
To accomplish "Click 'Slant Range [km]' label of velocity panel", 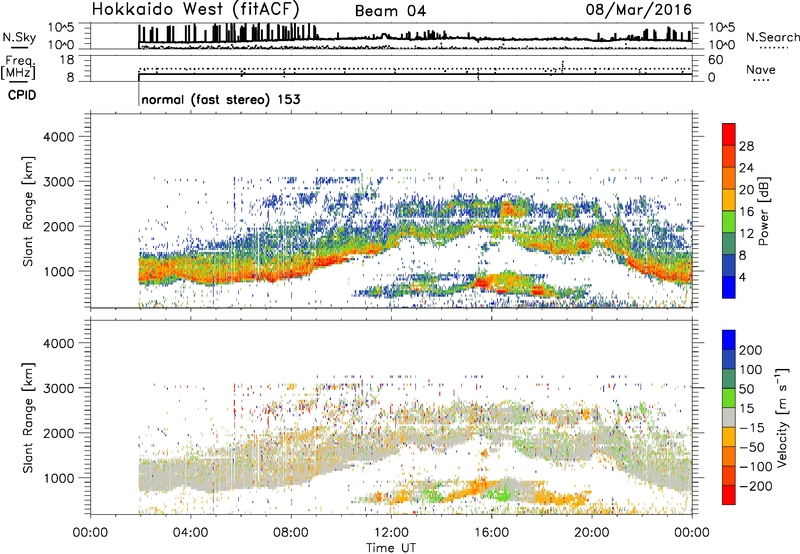I will (28, 418).
